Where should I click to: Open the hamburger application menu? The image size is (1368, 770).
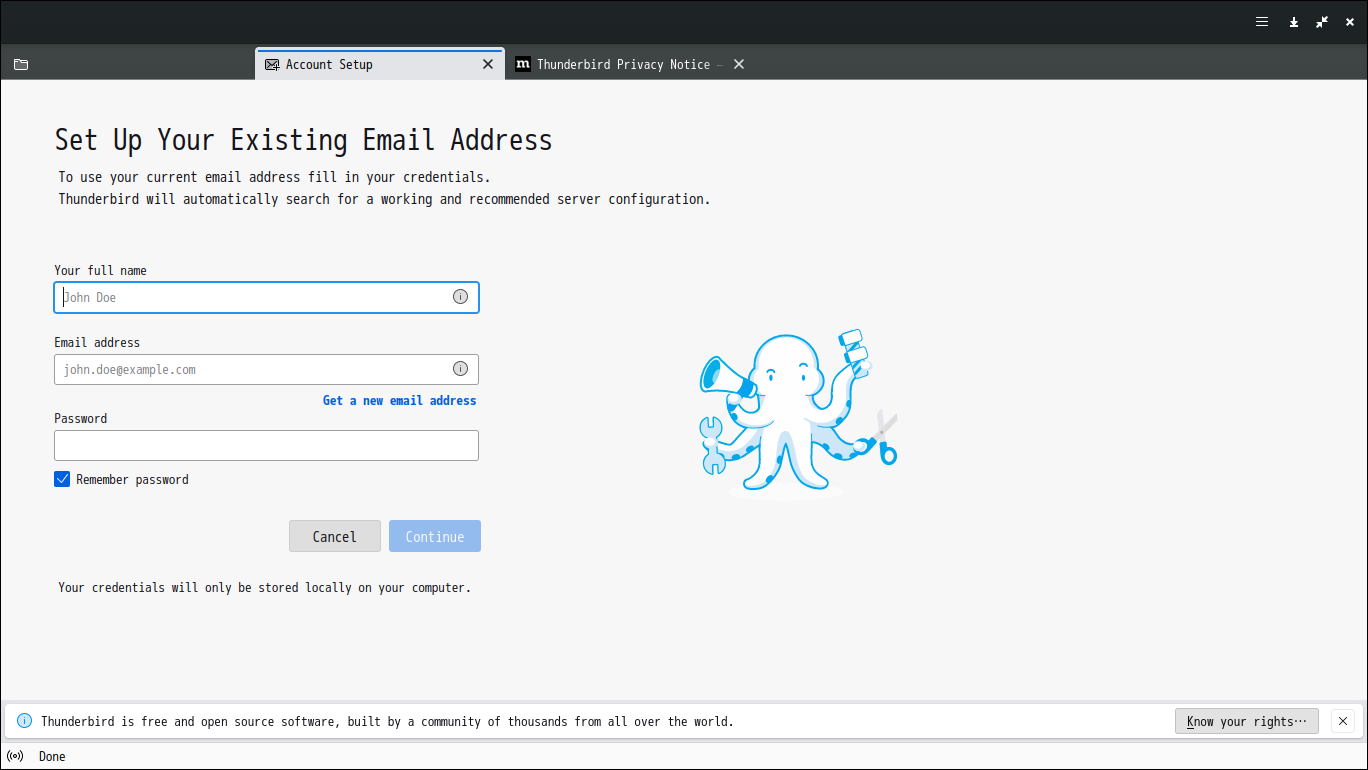pyautogui.click(x=1262, y=21)
